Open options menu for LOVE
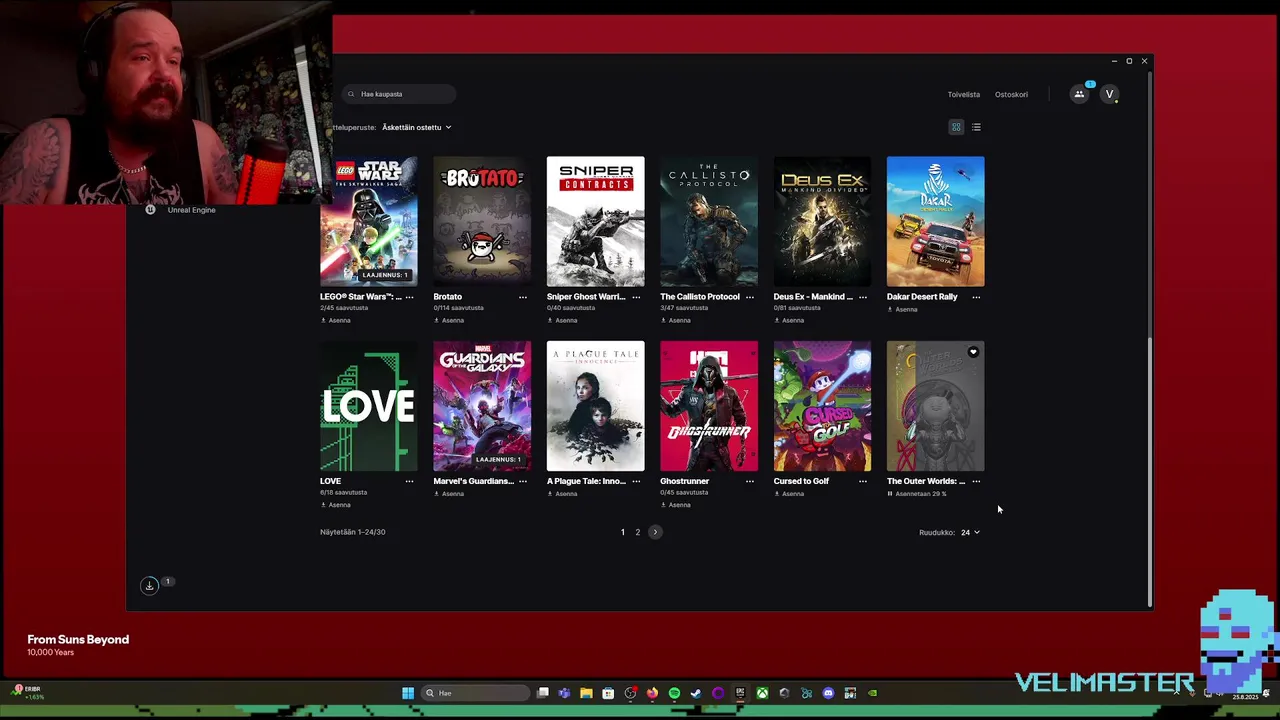The width and height of the screenshot is (1280, 720). (409, 481)
